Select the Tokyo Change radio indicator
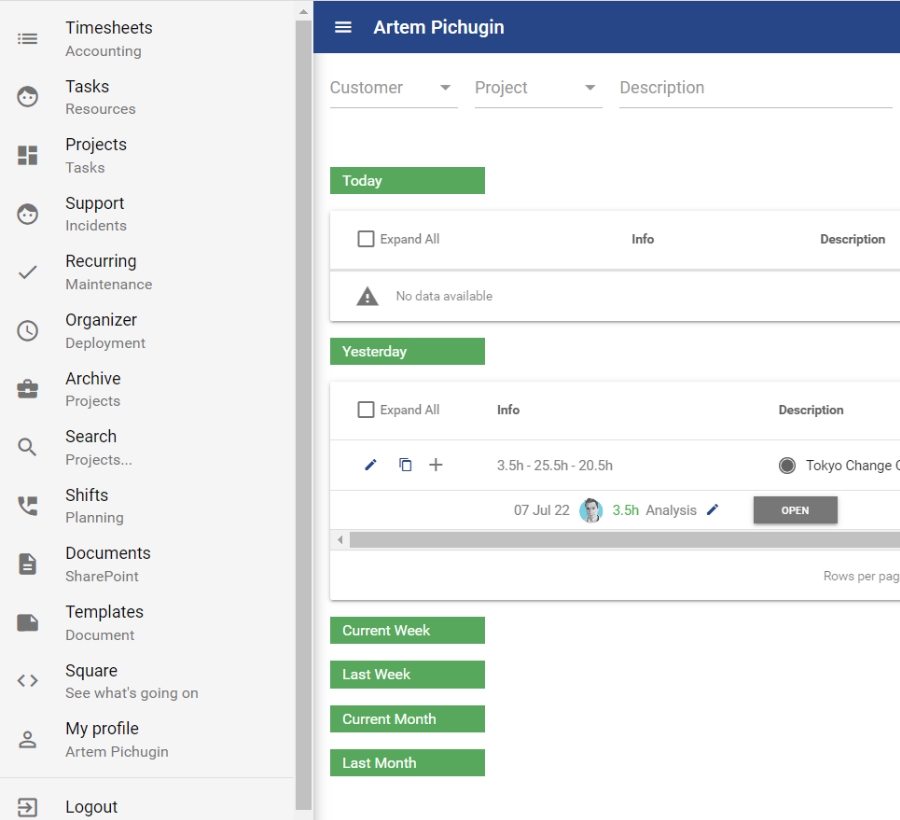Image resolution: width=900 pixels, height=820 pixels. [x=787, y=465]
